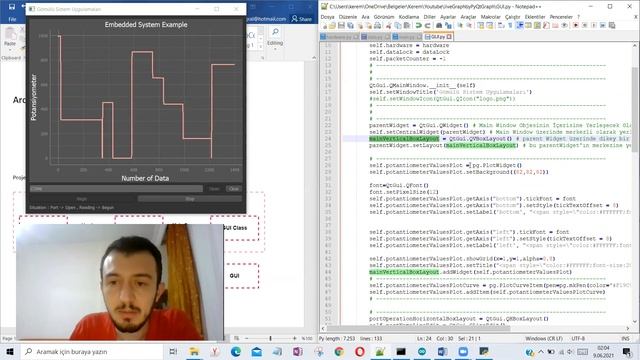This screenshot has height=360, width=640.
Task: Click the COM port input field
Action: click(x=116, y=189)
